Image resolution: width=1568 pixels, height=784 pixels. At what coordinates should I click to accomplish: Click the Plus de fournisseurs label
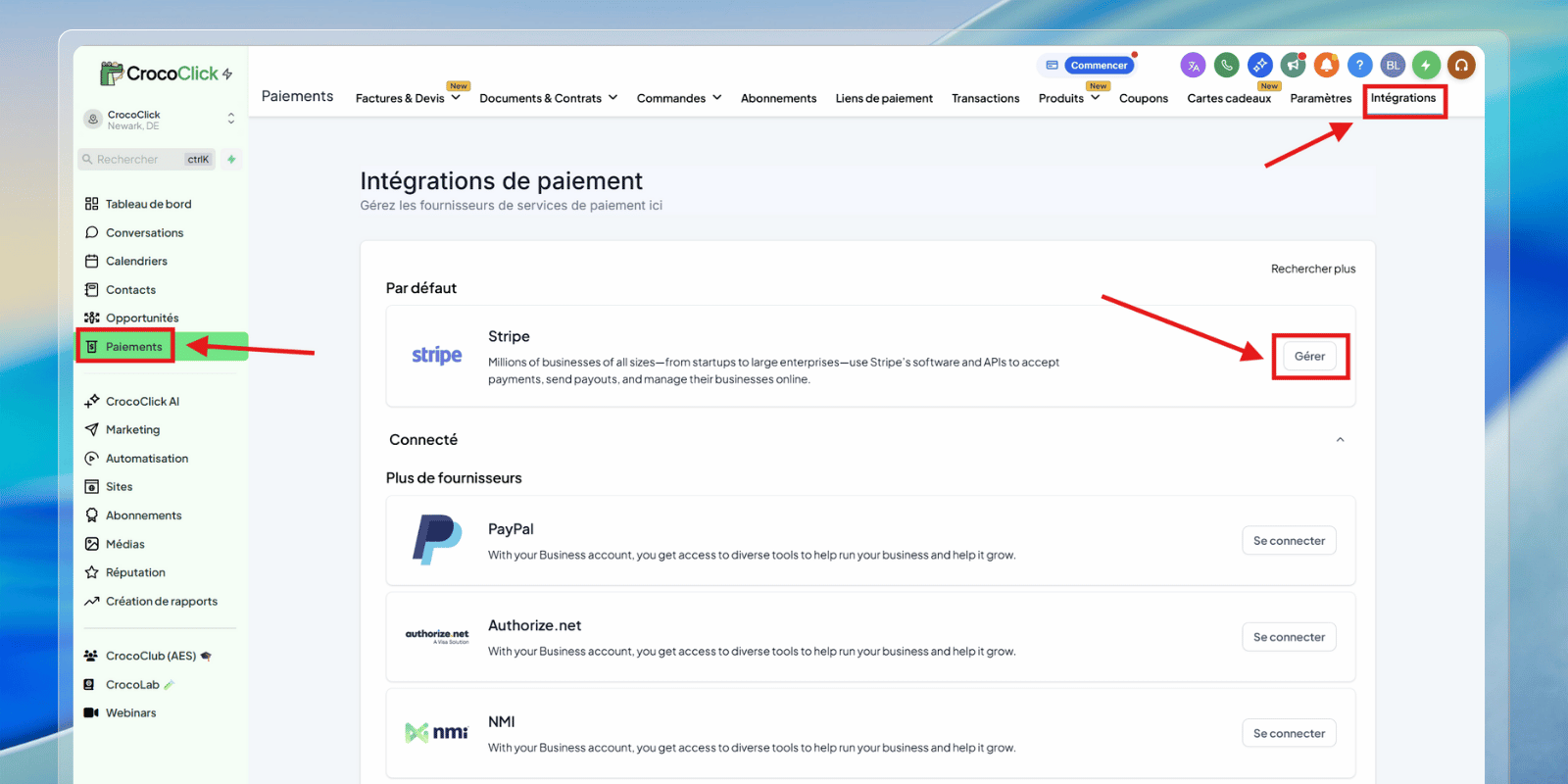coord(454,478)
